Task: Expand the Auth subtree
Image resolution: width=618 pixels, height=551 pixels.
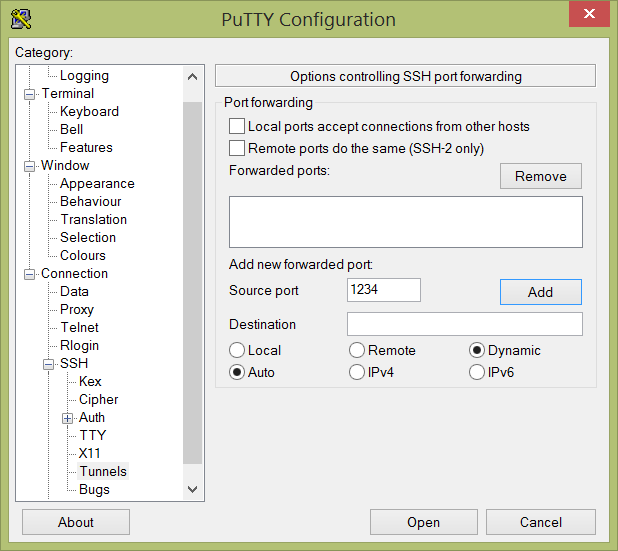Action: click(67, 418)
